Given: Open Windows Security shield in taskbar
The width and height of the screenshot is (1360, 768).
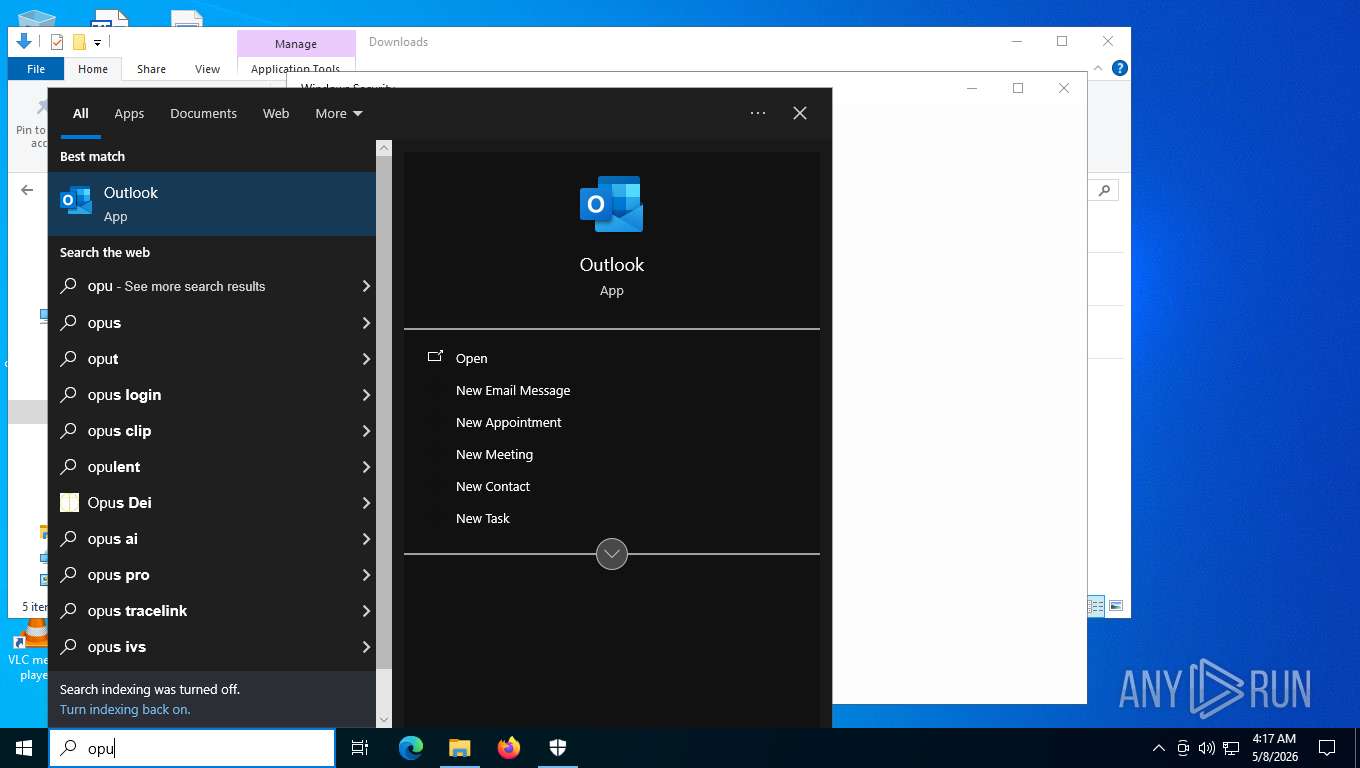Looking at the screenshot, I should click(x=558, y=748).
